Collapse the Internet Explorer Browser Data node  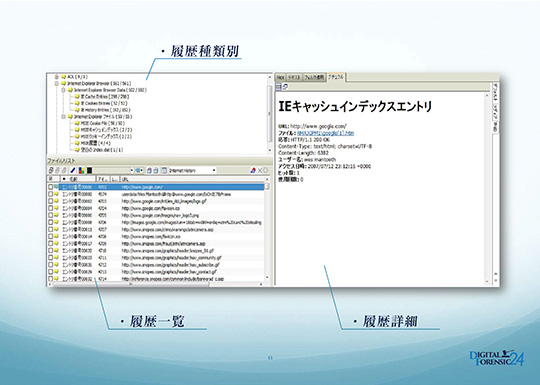point(63,90)
